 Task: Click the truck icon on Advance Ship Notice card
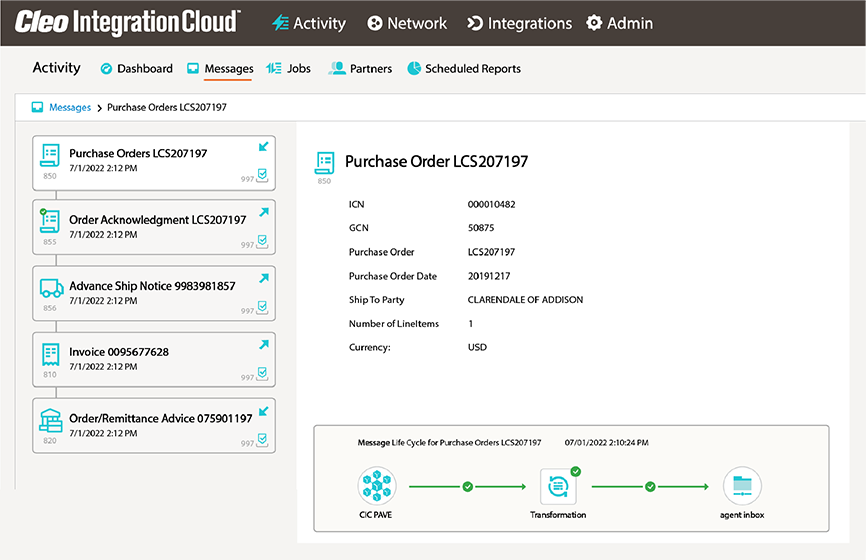click(51, 288)
